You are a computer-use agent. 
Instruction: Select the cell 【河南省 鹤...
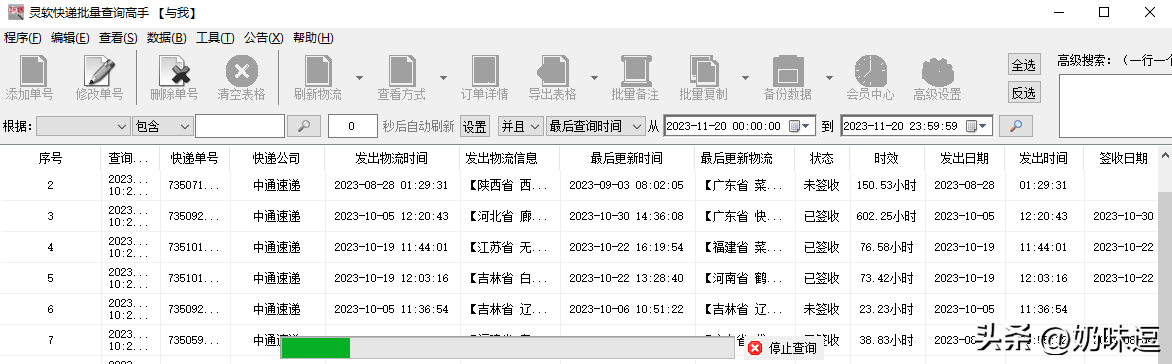pyautogui.click(x=744, y=278)
